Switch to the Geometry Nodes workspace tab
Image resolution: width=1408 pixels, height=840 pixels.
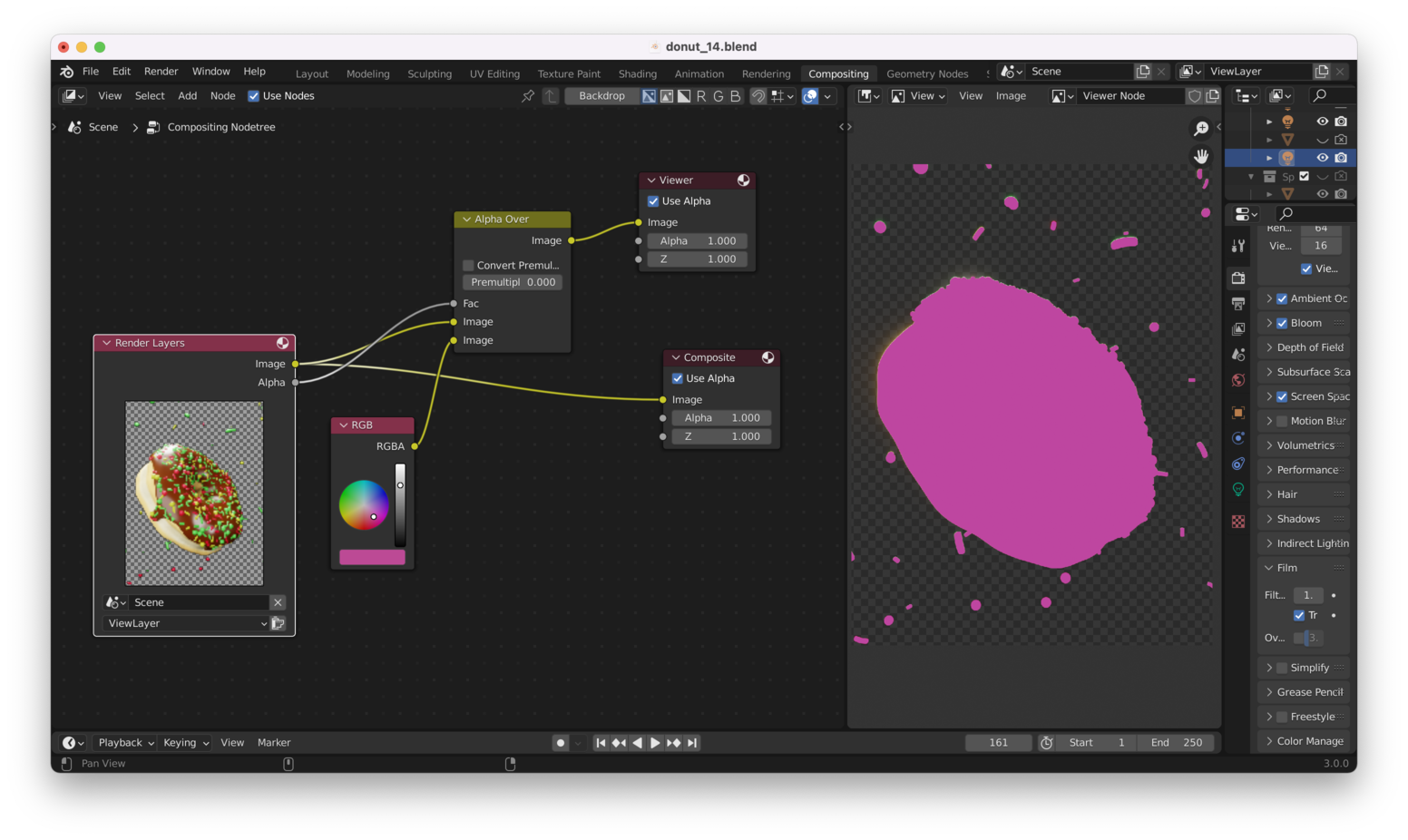tap(927, 73)
